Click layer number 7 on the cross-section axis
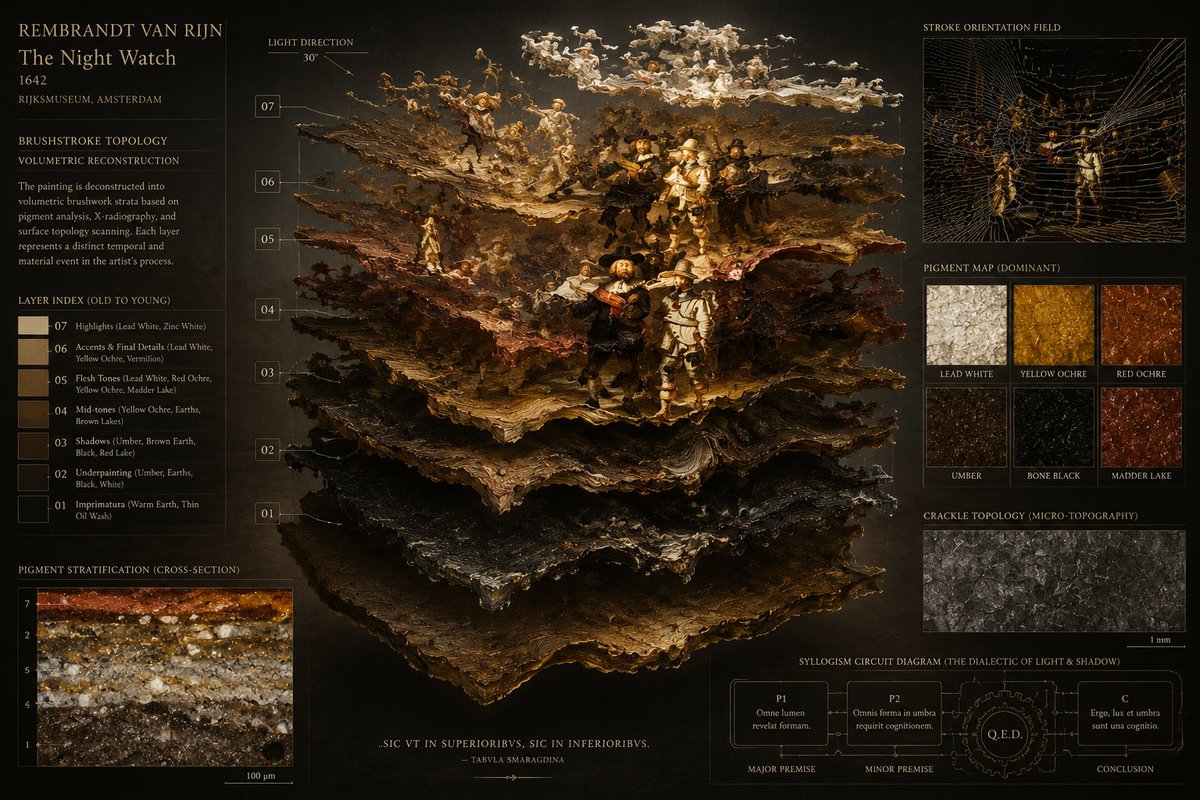The width and height of the screenshot is (1200, 800). click(x=27, y=605)
